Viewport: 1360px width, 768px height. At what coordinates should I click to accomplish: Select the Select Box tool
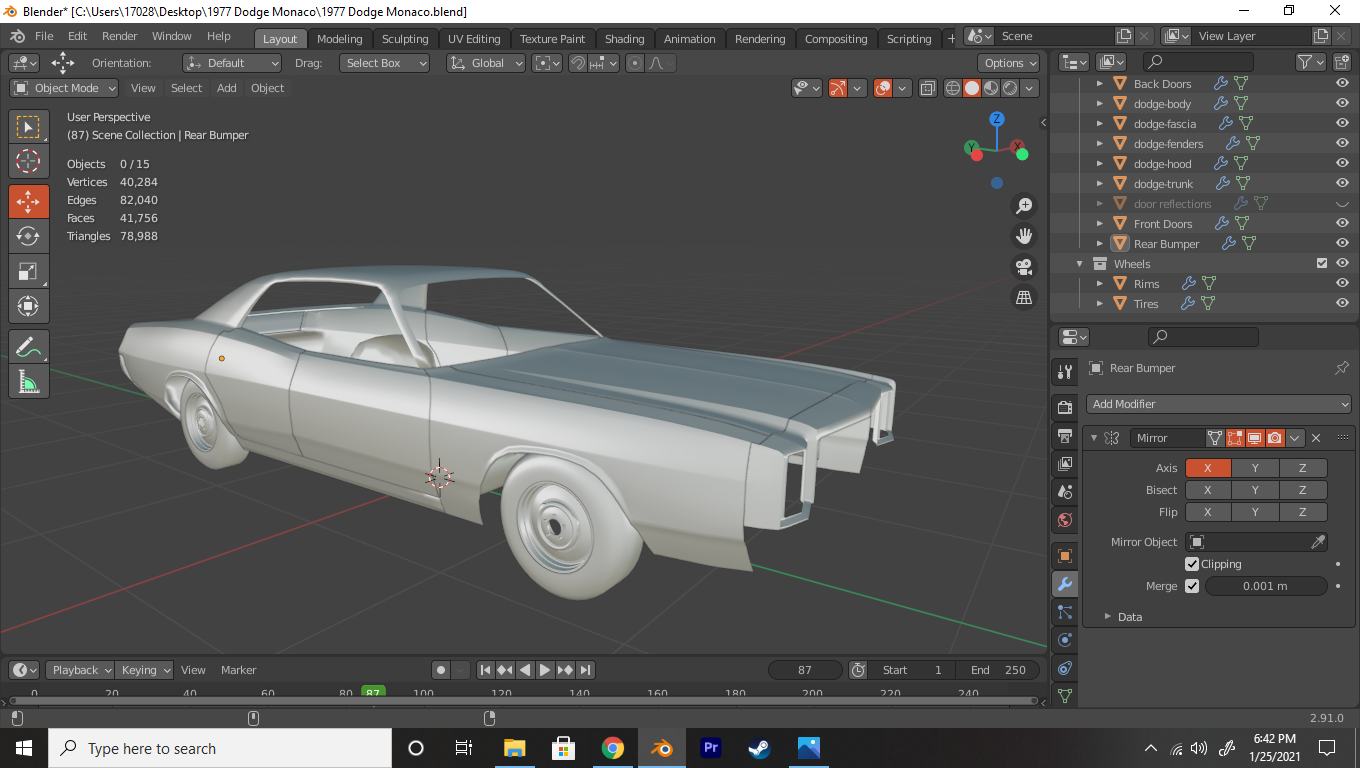[29, 127]
